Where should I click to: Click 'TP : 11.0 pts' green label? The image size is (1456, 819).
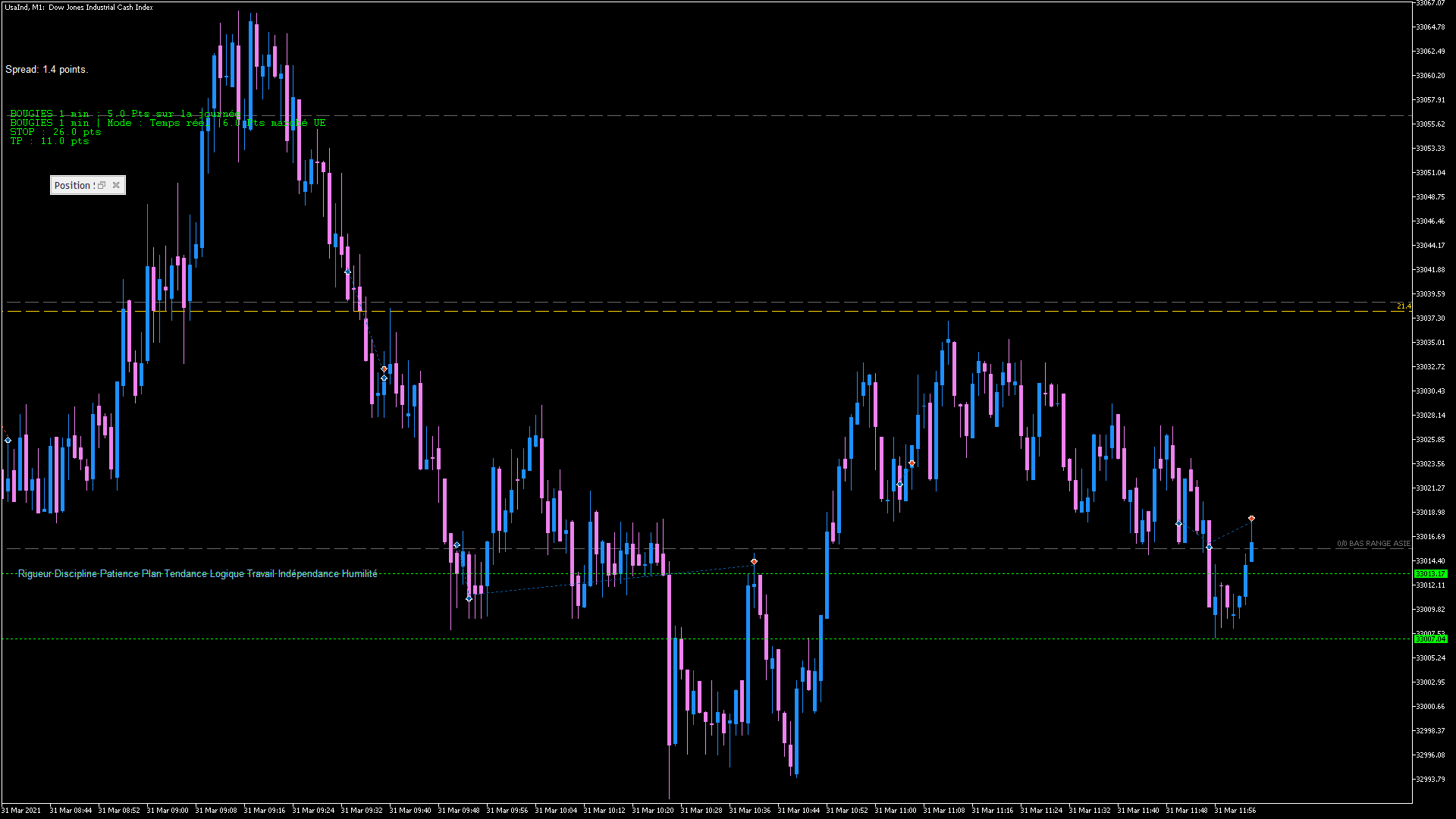tap(49, 141)
